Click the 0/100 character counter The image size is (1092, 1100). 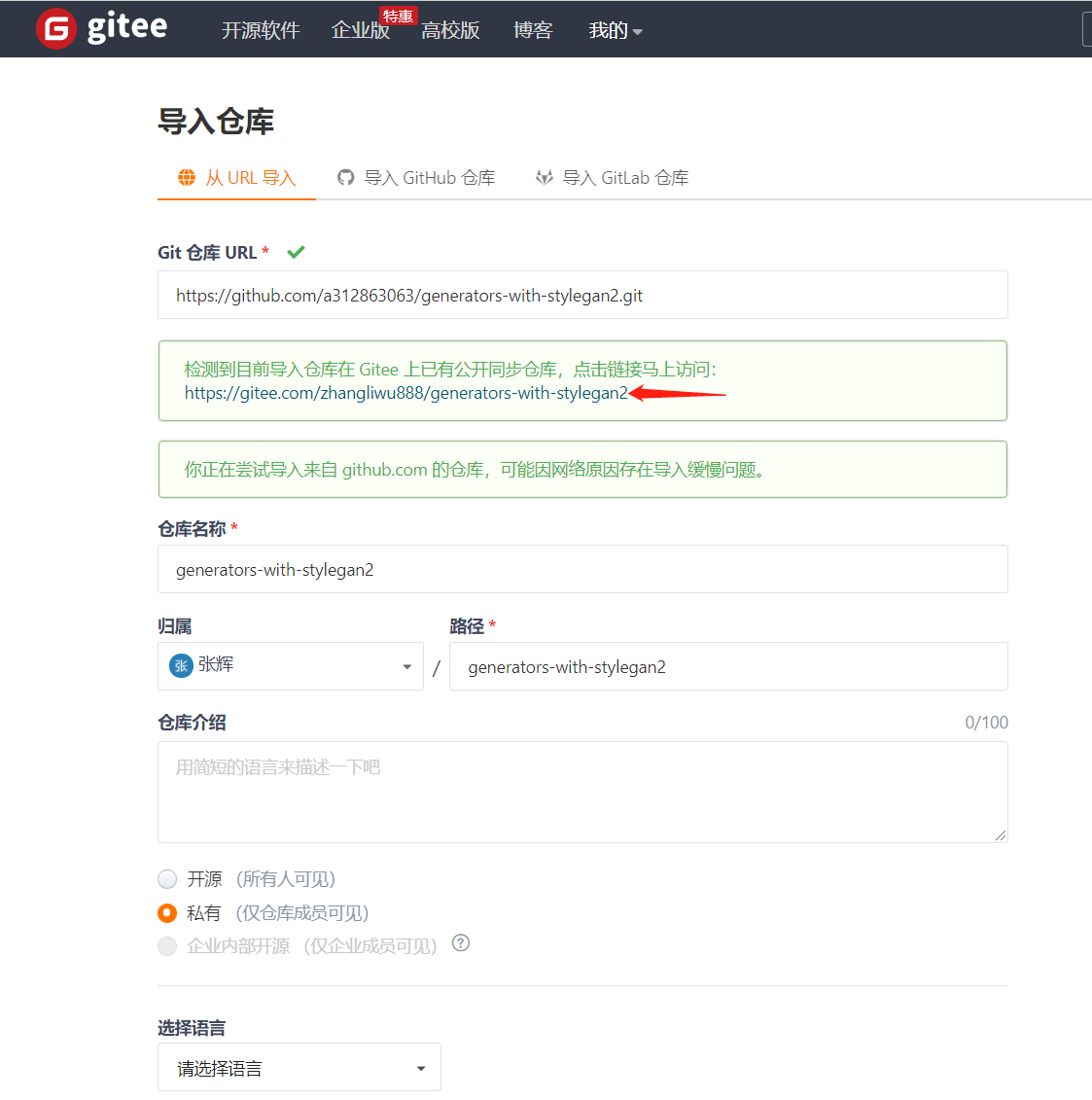point(986,723)
